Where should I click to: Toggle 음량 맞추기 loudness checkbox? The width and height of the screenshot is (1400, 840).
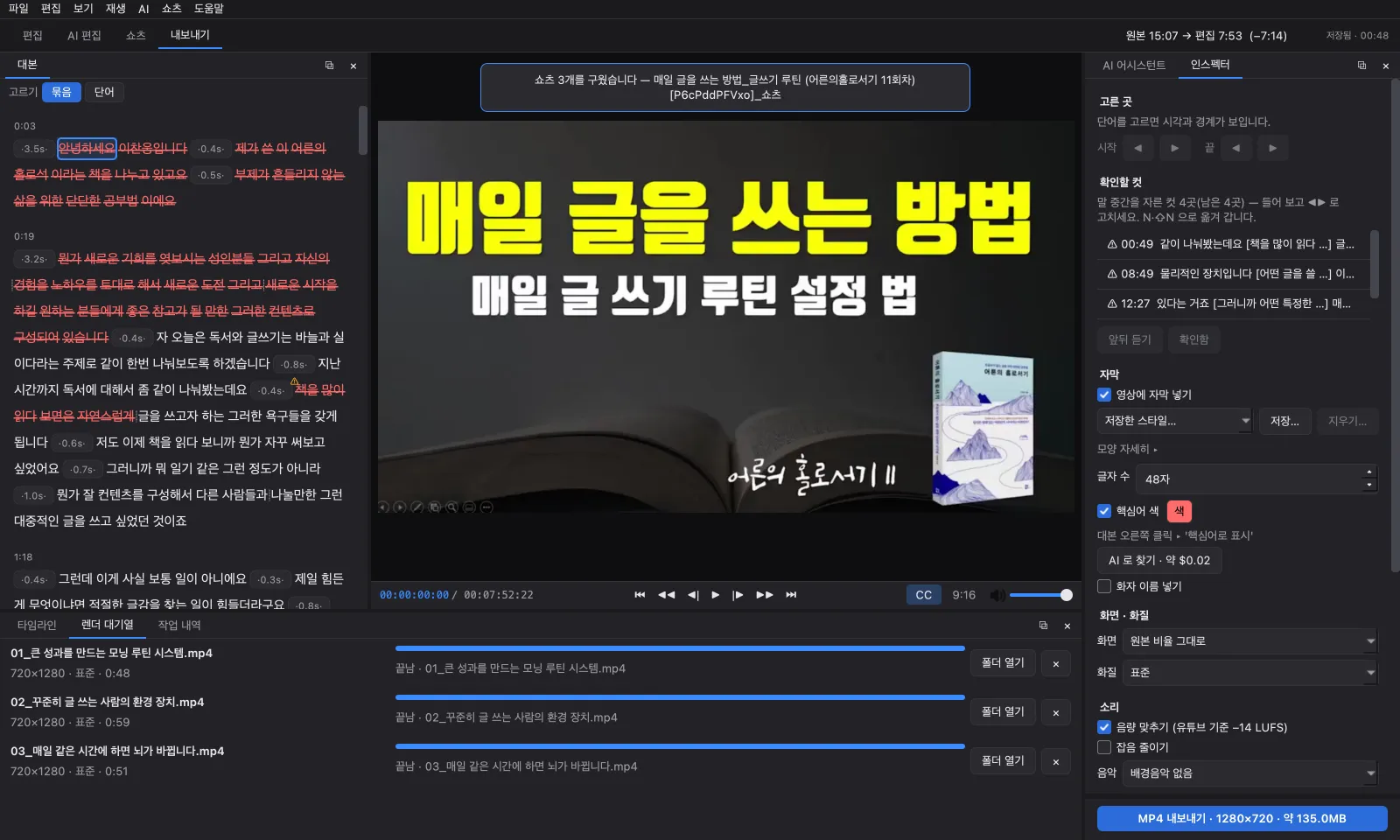click(1104, 727)
